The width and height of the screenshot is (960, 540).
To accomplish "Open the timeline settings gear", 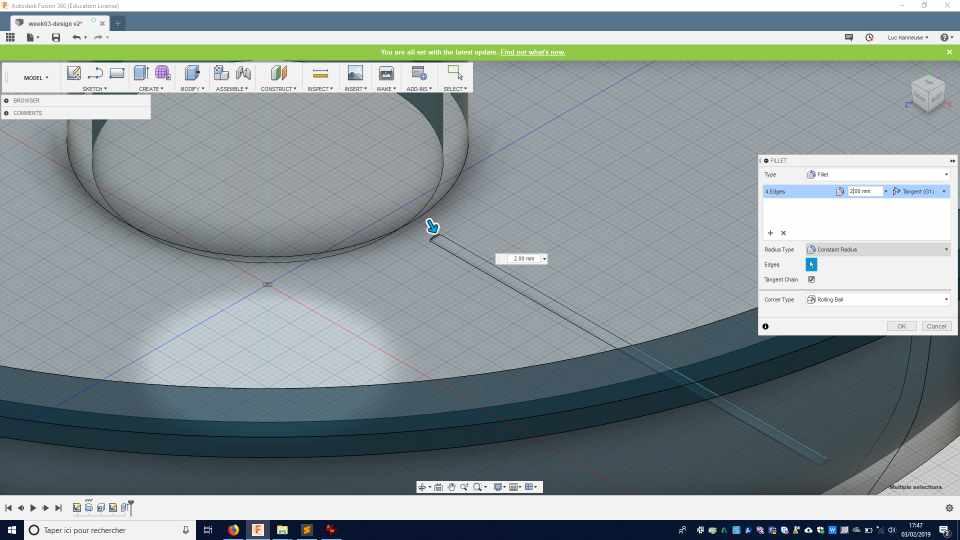I will point(949,508).
